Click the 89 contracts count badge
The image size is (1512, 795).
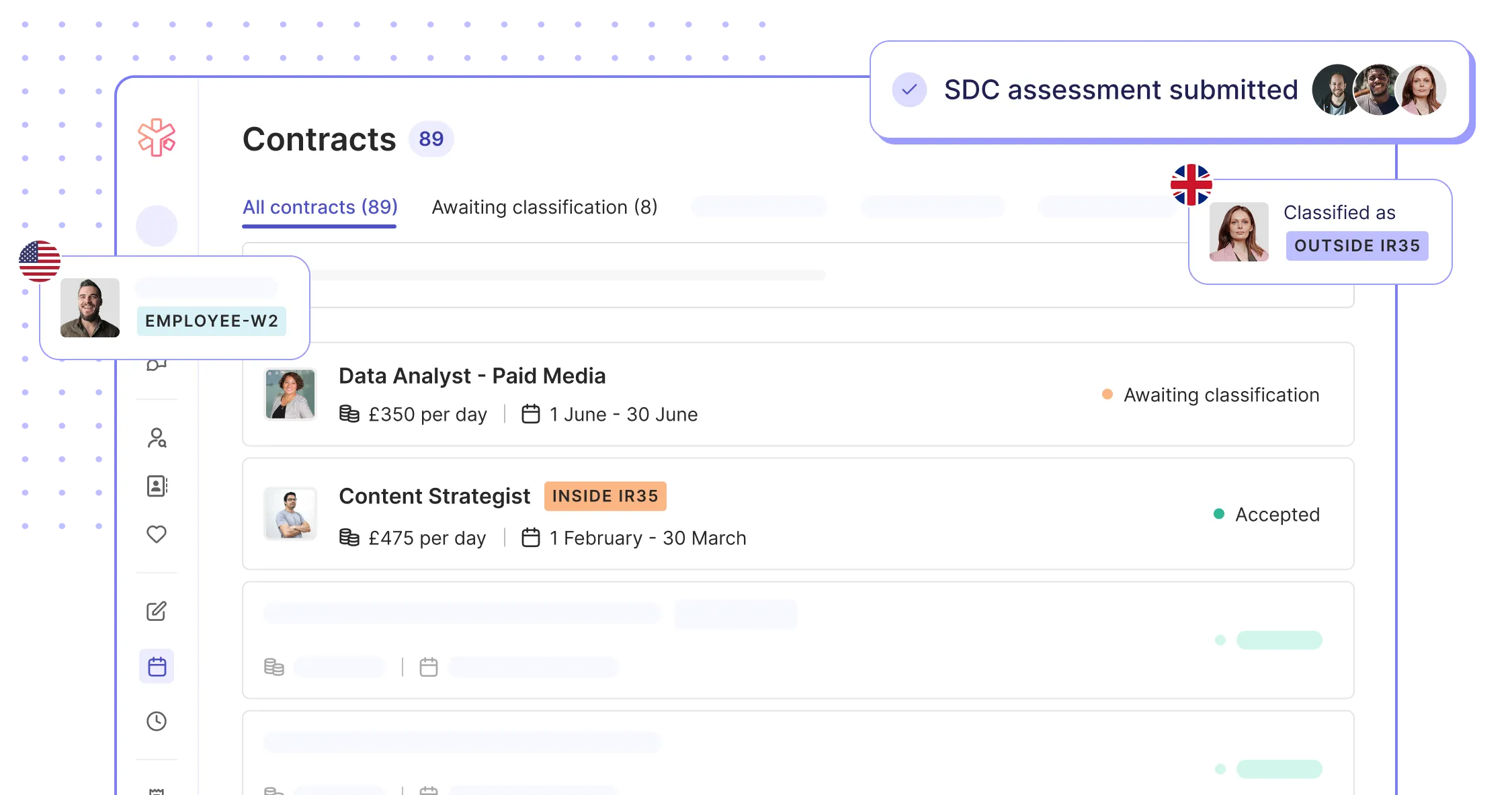click(x=431, y=139)
